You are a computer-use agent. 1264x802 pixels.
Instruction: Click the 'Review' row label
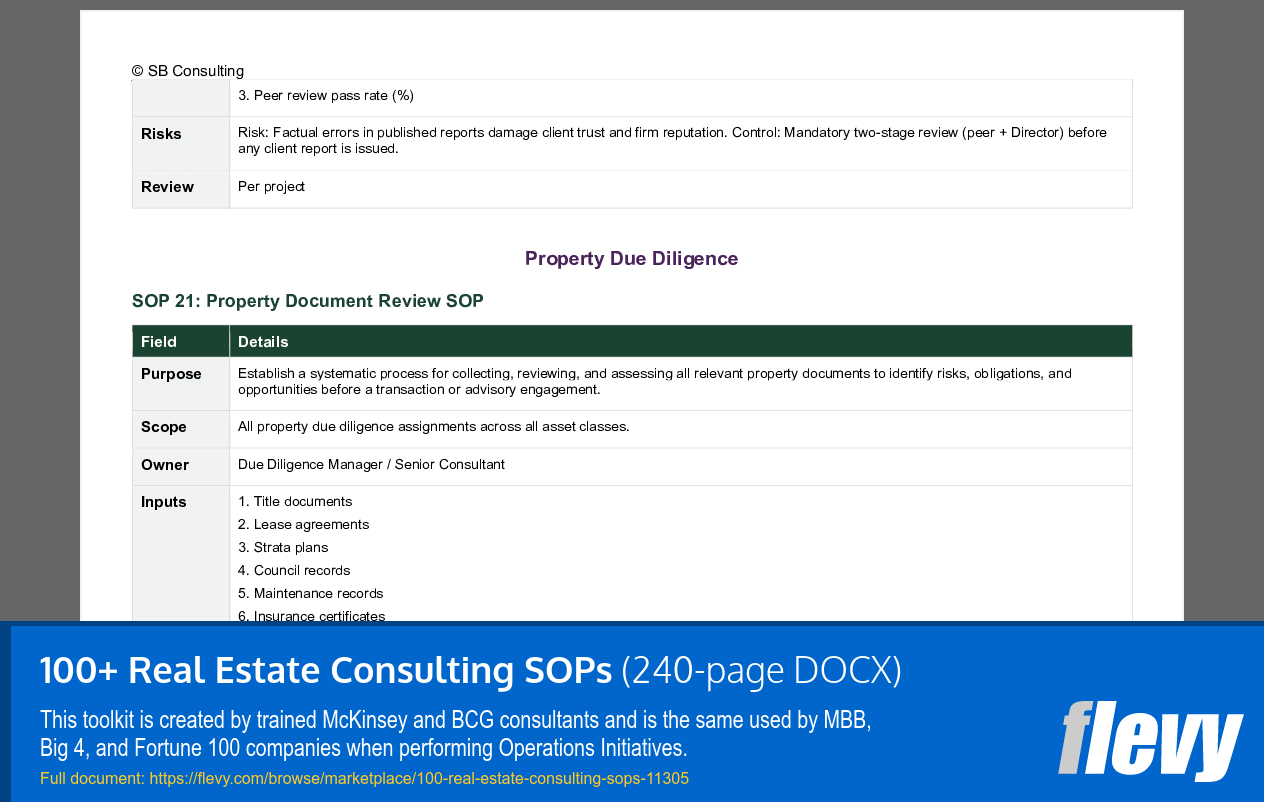[x=166, y=186]
